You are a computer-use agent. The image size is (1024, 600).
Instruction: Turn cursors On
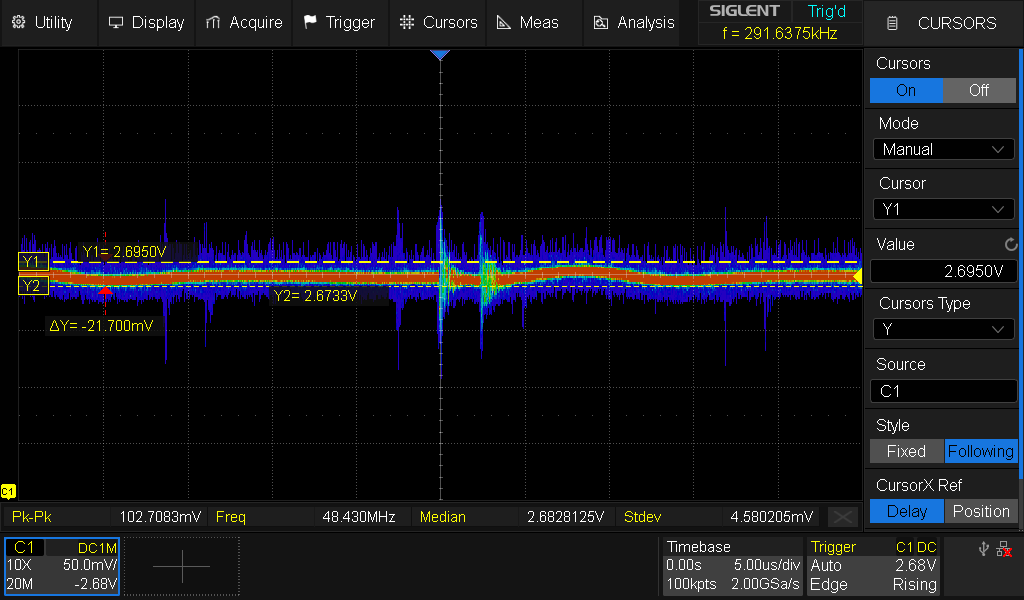pyautogui.click(x=906, y=90)
